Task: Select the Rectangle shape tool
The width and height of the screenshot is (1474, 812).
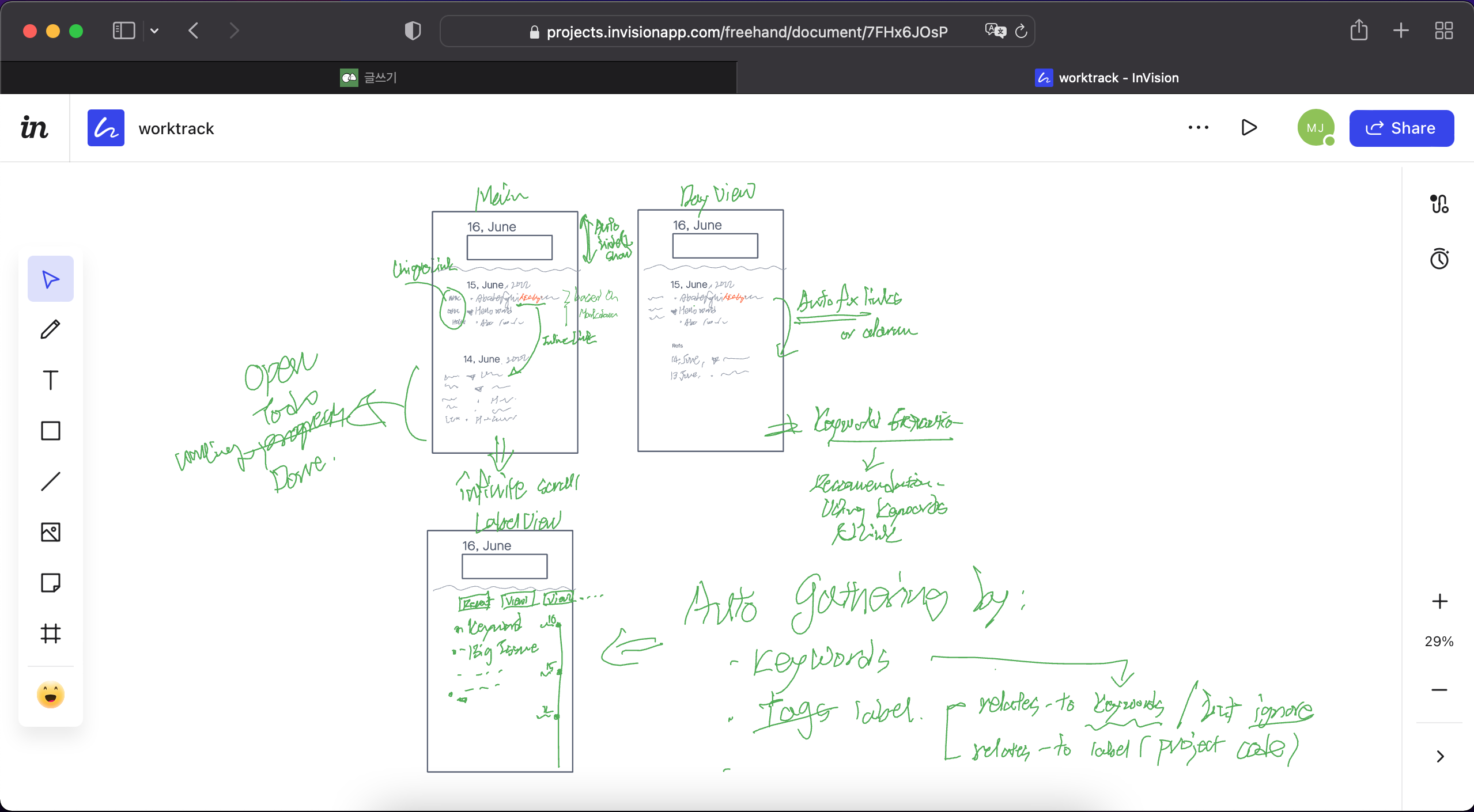Action: (51, 431)
